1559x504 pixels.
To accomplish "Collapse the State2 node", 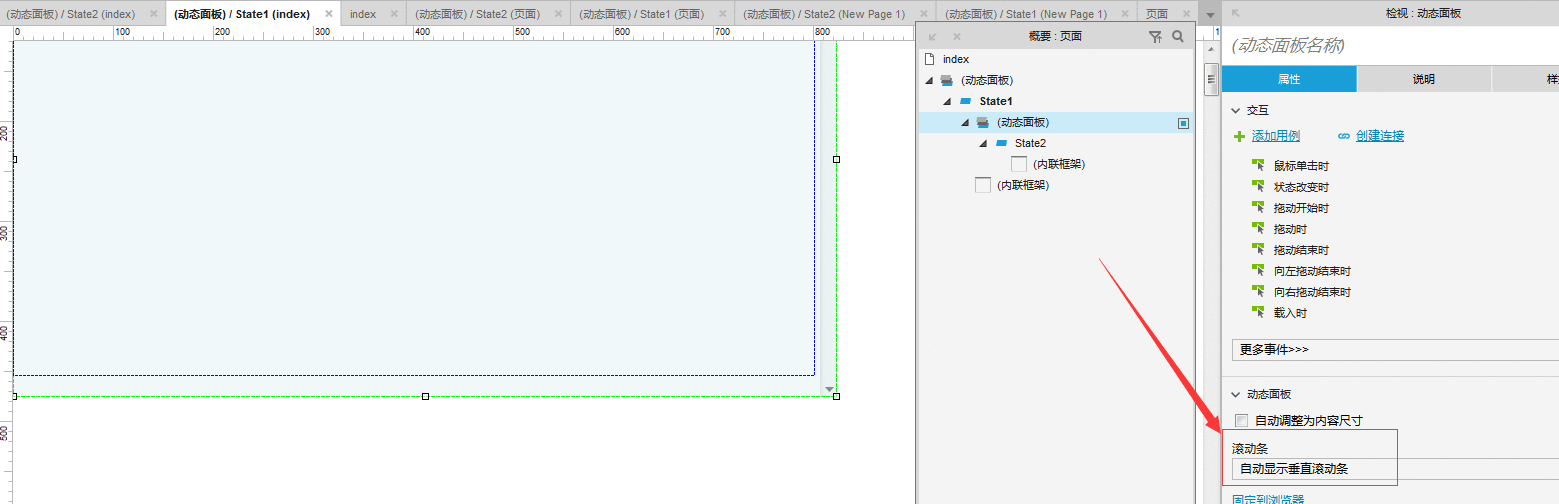I will (x=982, y=143).
